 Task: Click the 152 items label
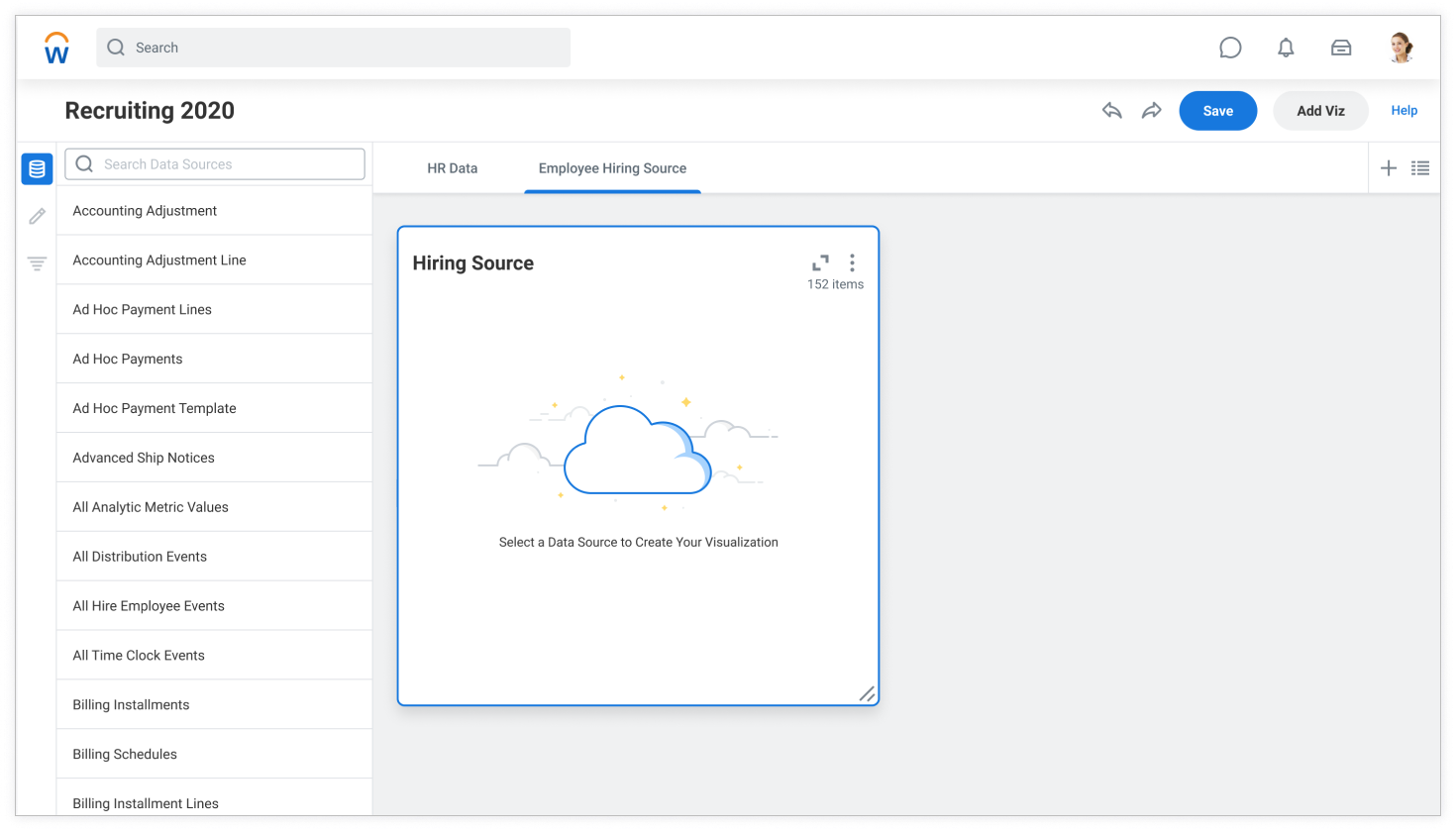835,284
